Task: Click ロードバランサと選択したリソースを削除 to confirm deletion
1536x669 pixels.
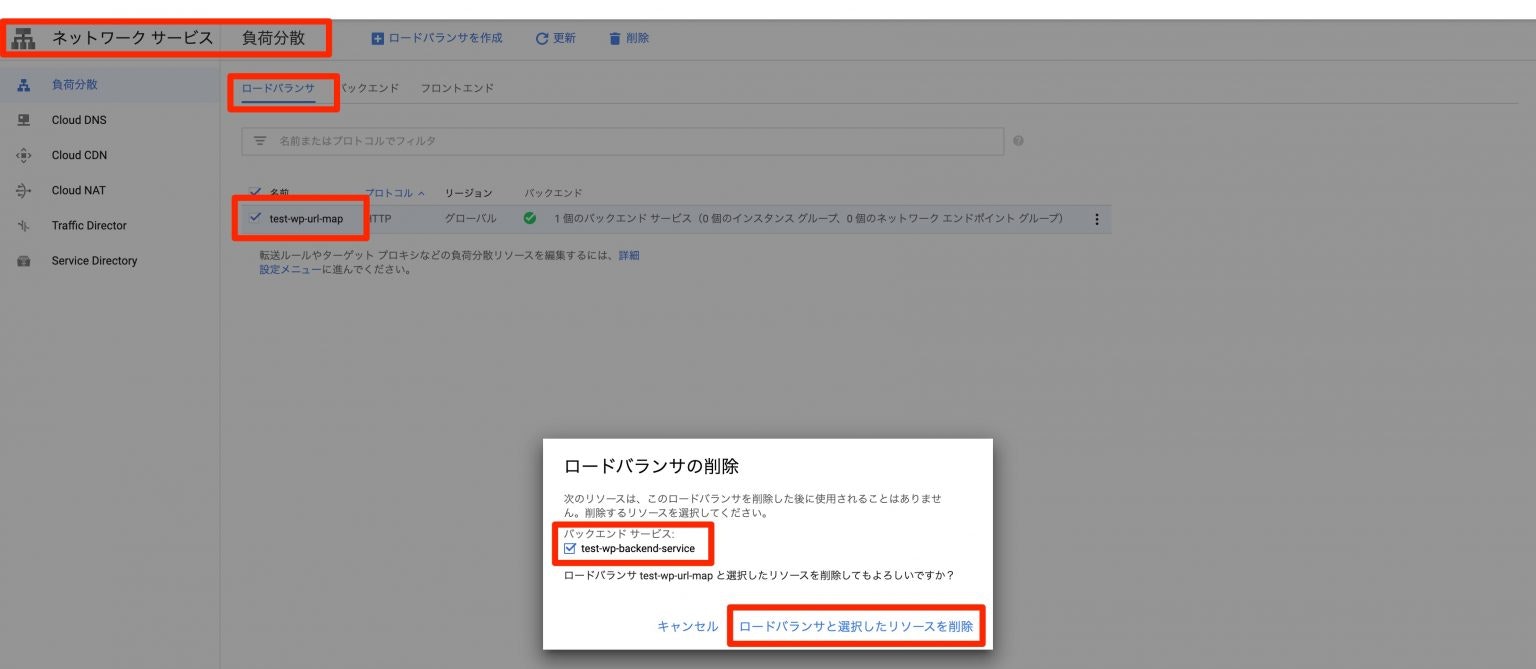Action: 856,626
